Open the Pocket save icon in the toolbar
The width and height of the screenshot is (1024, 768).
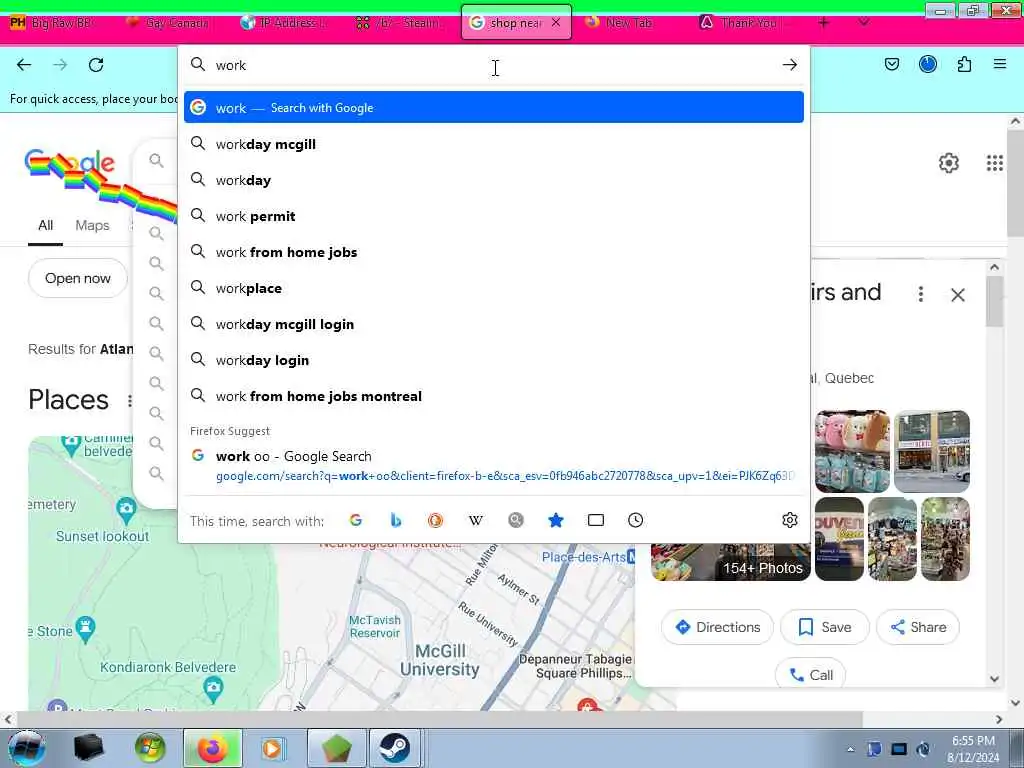(x=892, y=64)
